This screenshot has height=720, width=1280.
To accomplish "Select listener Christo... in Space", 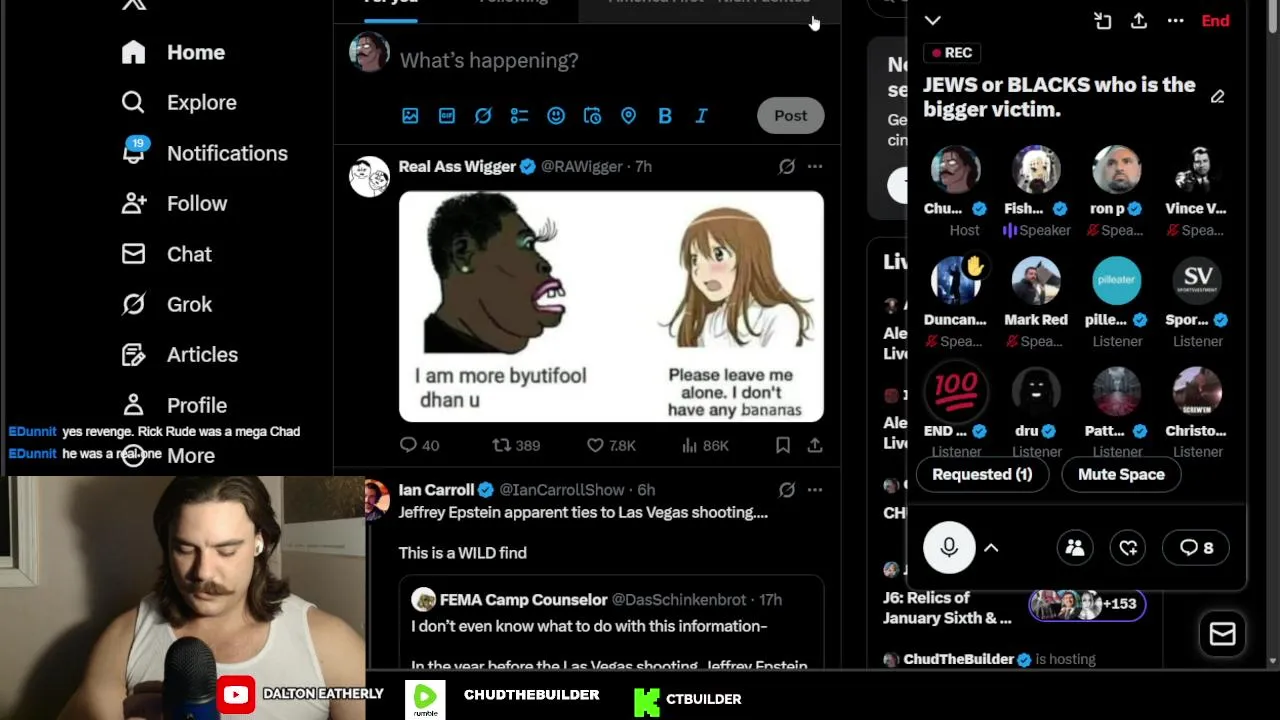I will (1197, 392).
